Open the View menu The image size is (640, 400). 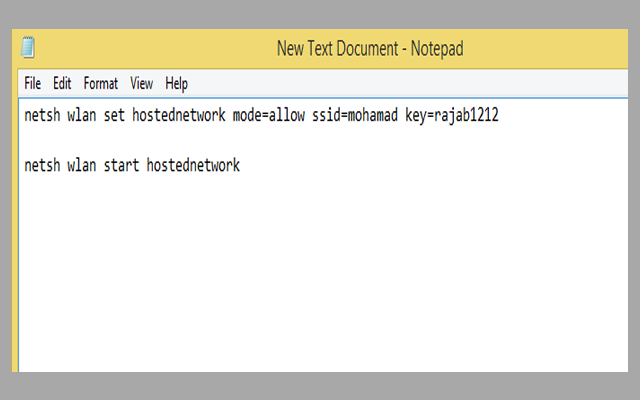point(142,83)
